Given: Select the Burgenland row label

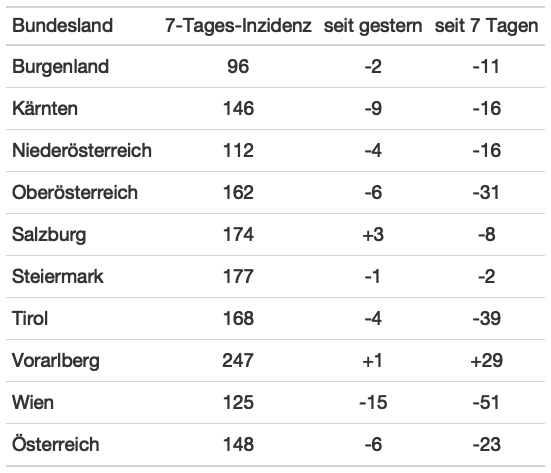Looking at the screenshot, I should tap(60, 67).
